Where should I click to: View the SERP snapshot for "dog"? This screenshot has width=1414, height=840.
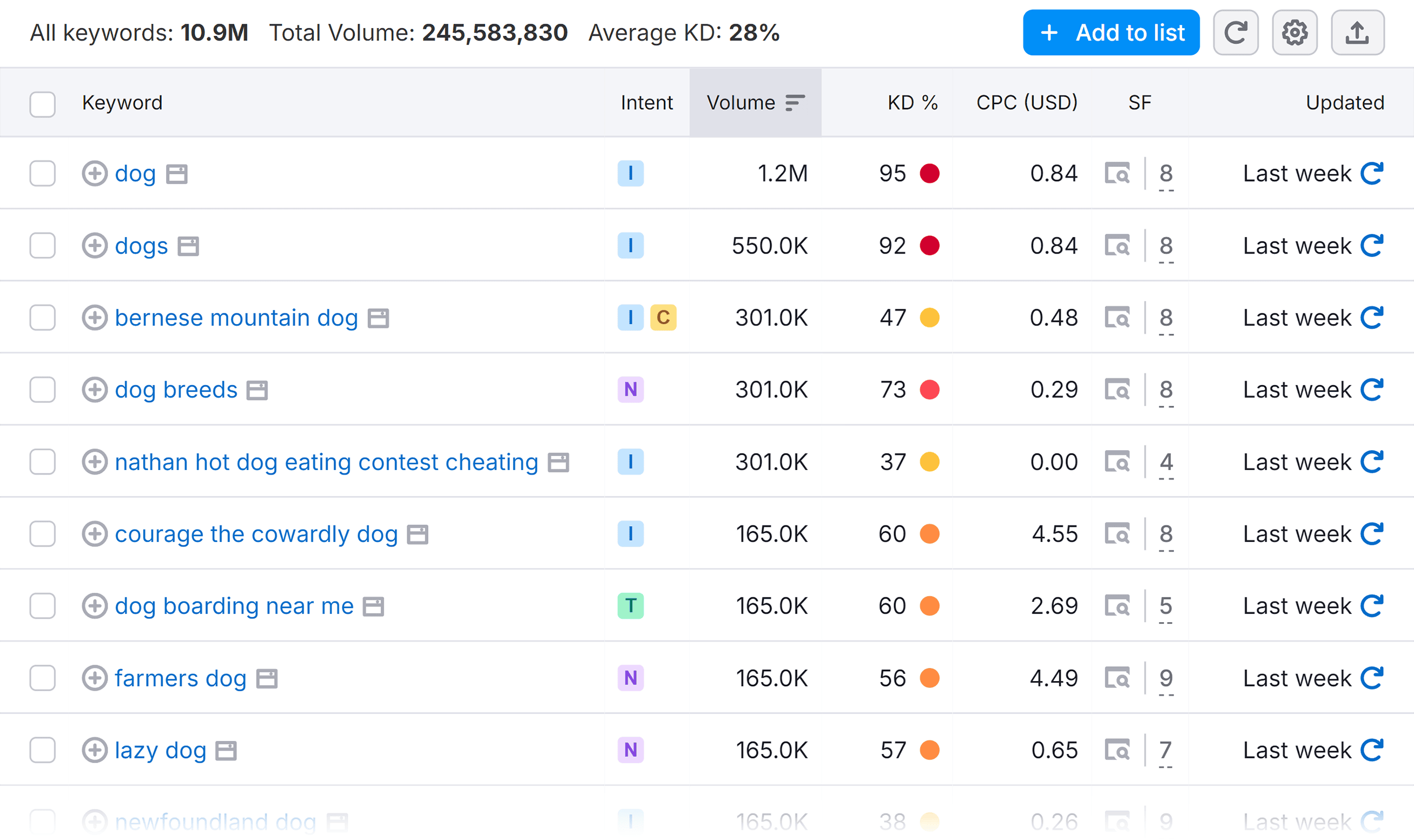pyautogui.click(x=1119, y=174)
